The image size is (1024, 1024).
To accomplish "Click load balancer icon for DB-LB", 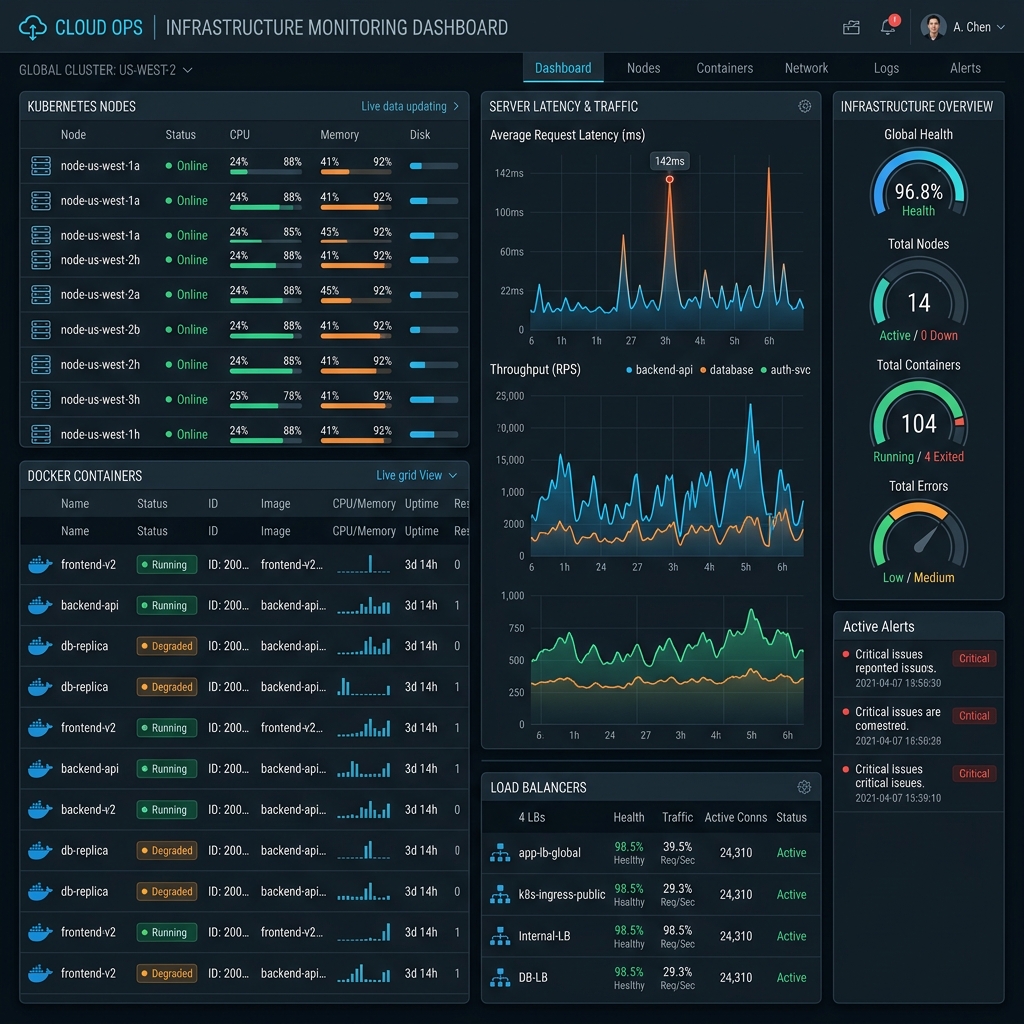I will click(500, 978).
